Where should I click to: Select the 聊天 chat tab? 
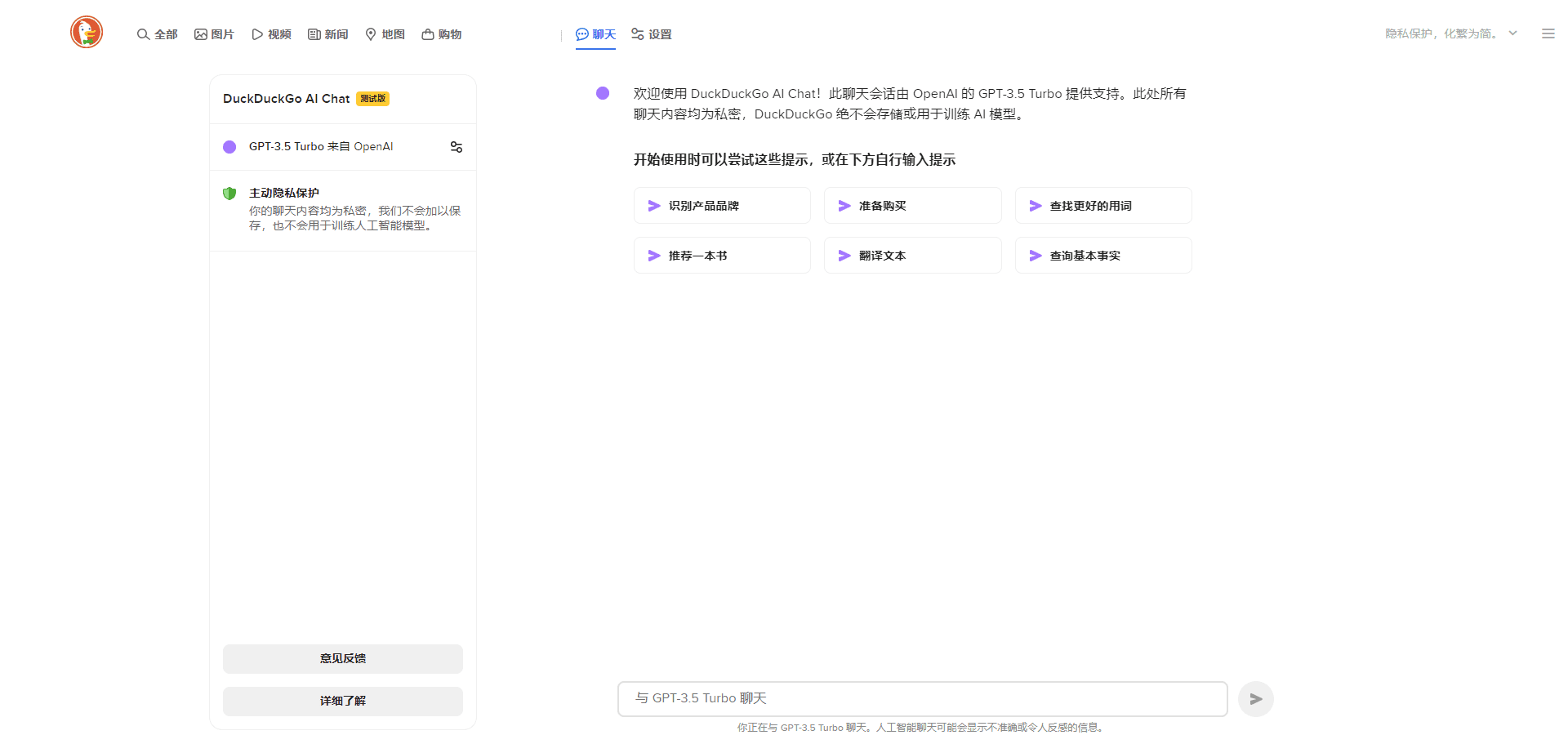pyautogui.click(x=595, y=34)
